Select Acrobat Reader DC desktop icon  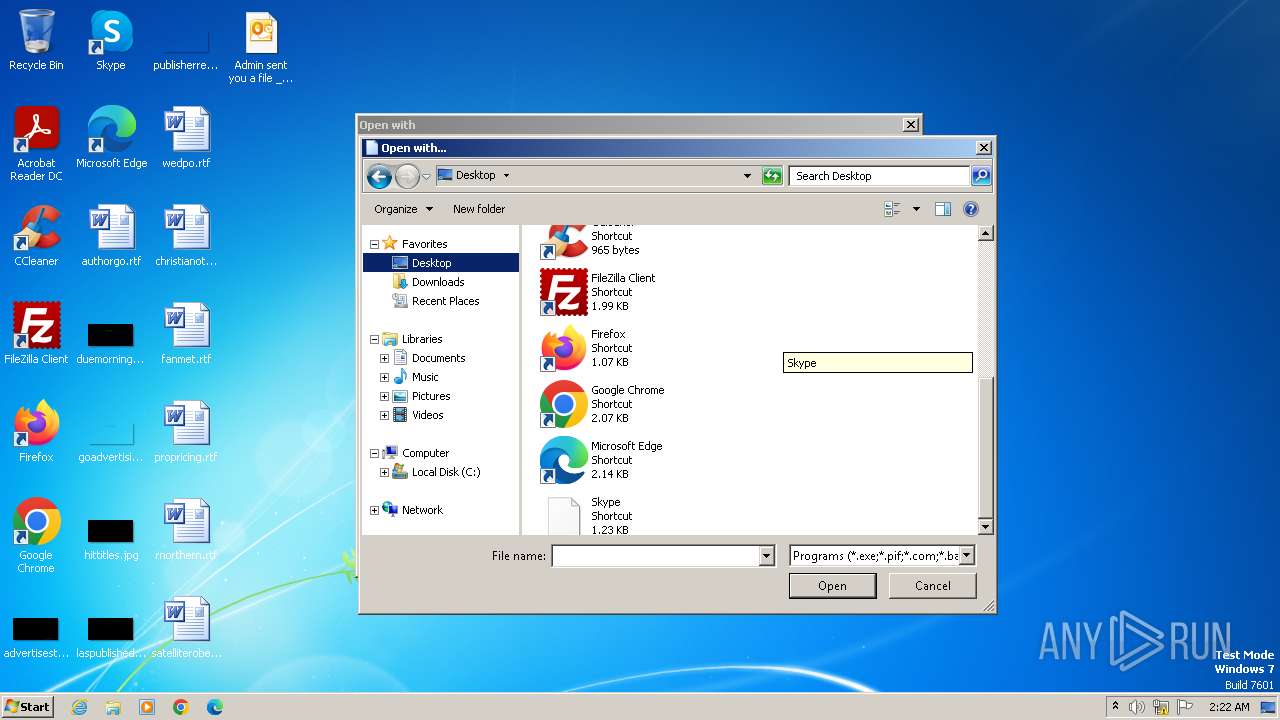[x=36, y=144]
